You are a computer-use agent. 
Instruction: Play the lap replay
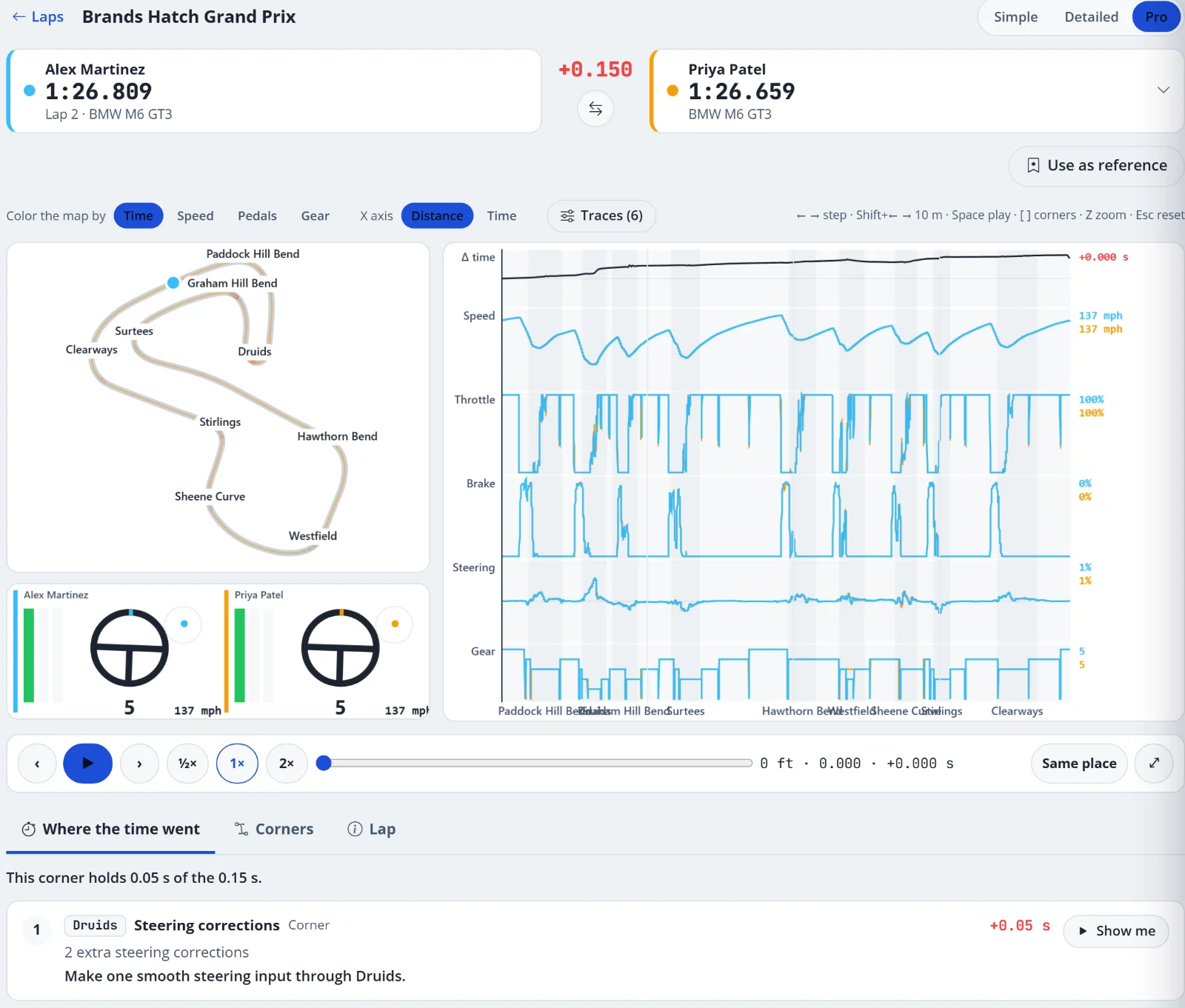pos(87,764)
